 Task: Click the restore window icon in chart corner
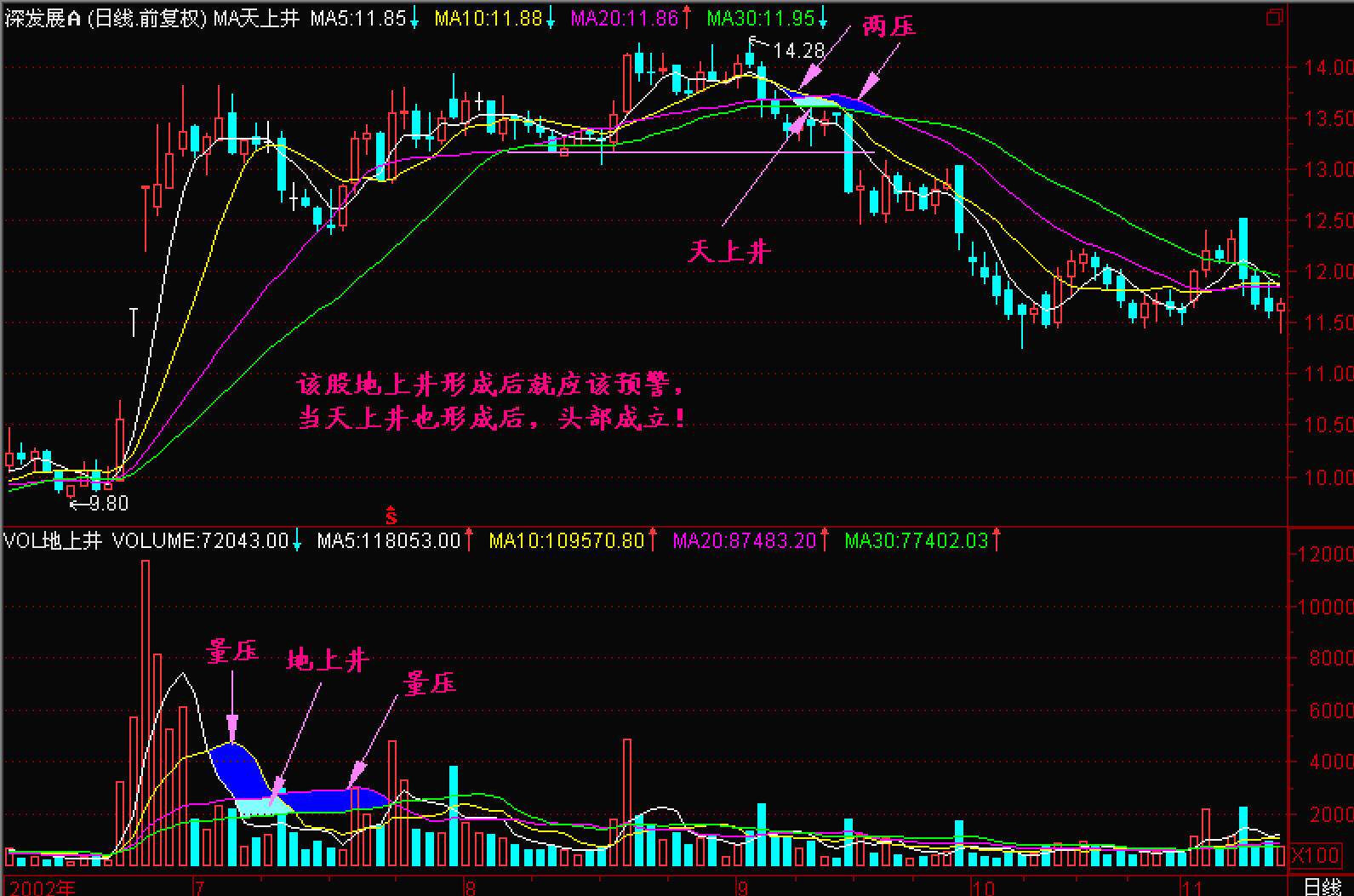[x=1274, y=17]
